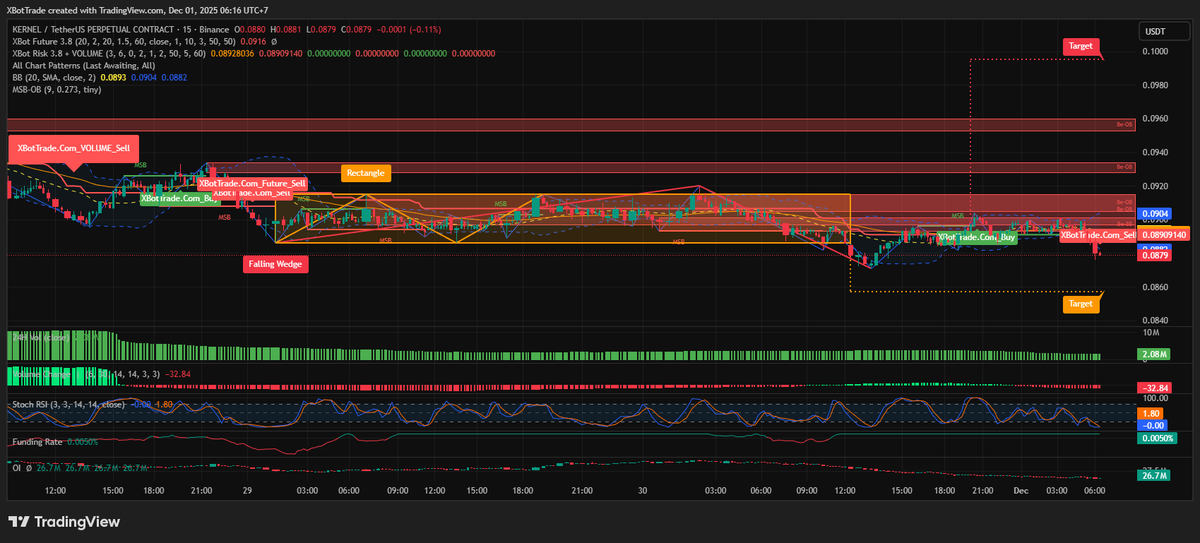This screenshot has width=1200, height=543.
Task: Click the XBotTrade.Com_Future_Sell signal label
Action: click(x=251, y=184)
